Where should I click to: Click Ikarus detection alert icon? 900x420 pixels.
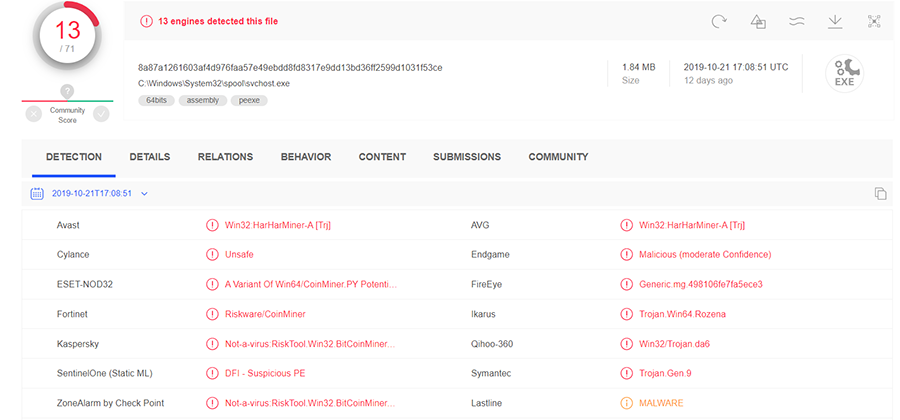[626, 314]
